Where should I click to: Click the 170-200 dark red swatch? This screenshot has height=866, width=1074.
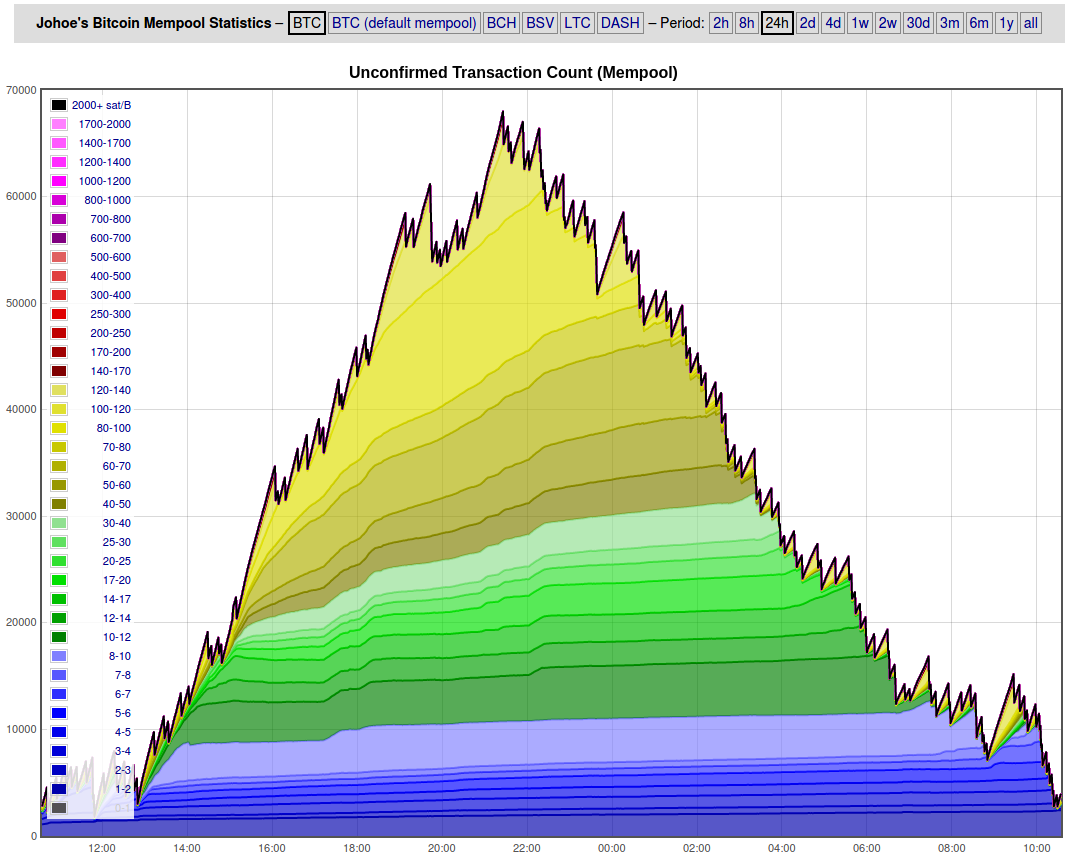tap(59, 352)
